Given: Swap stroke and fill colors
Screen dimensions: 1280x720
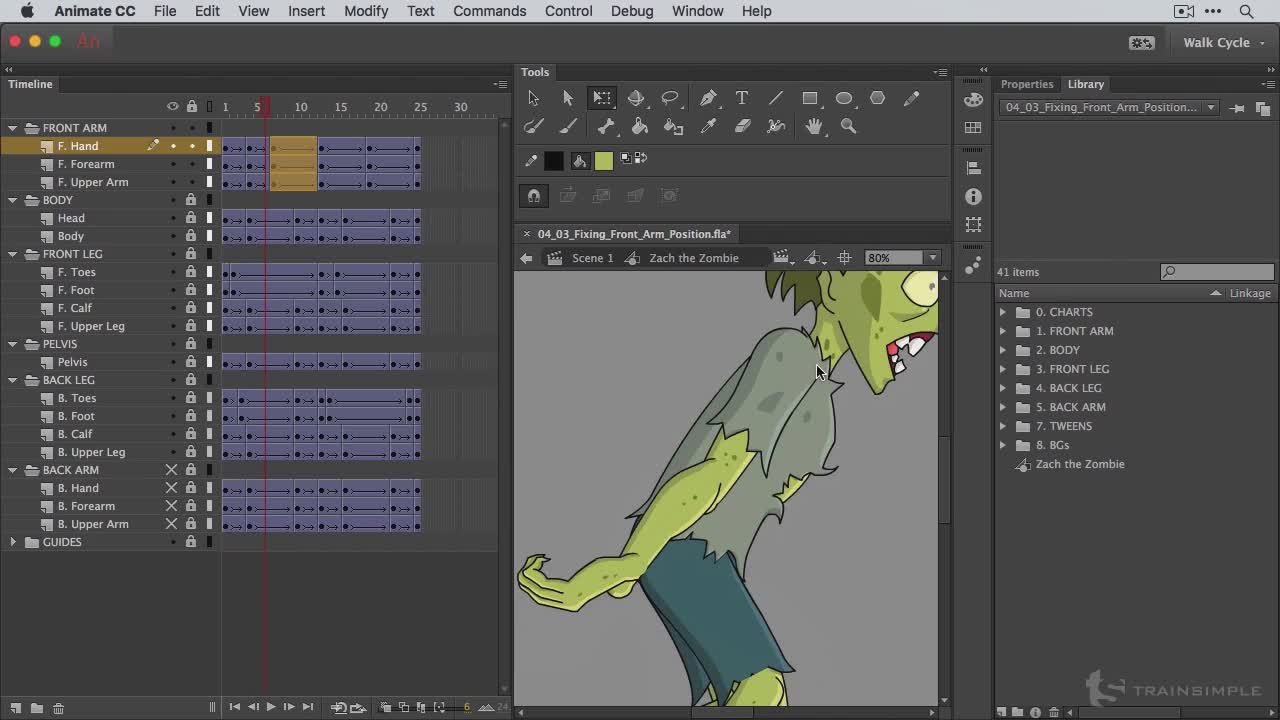Looking at the screenshot, I should click(641, 158).
